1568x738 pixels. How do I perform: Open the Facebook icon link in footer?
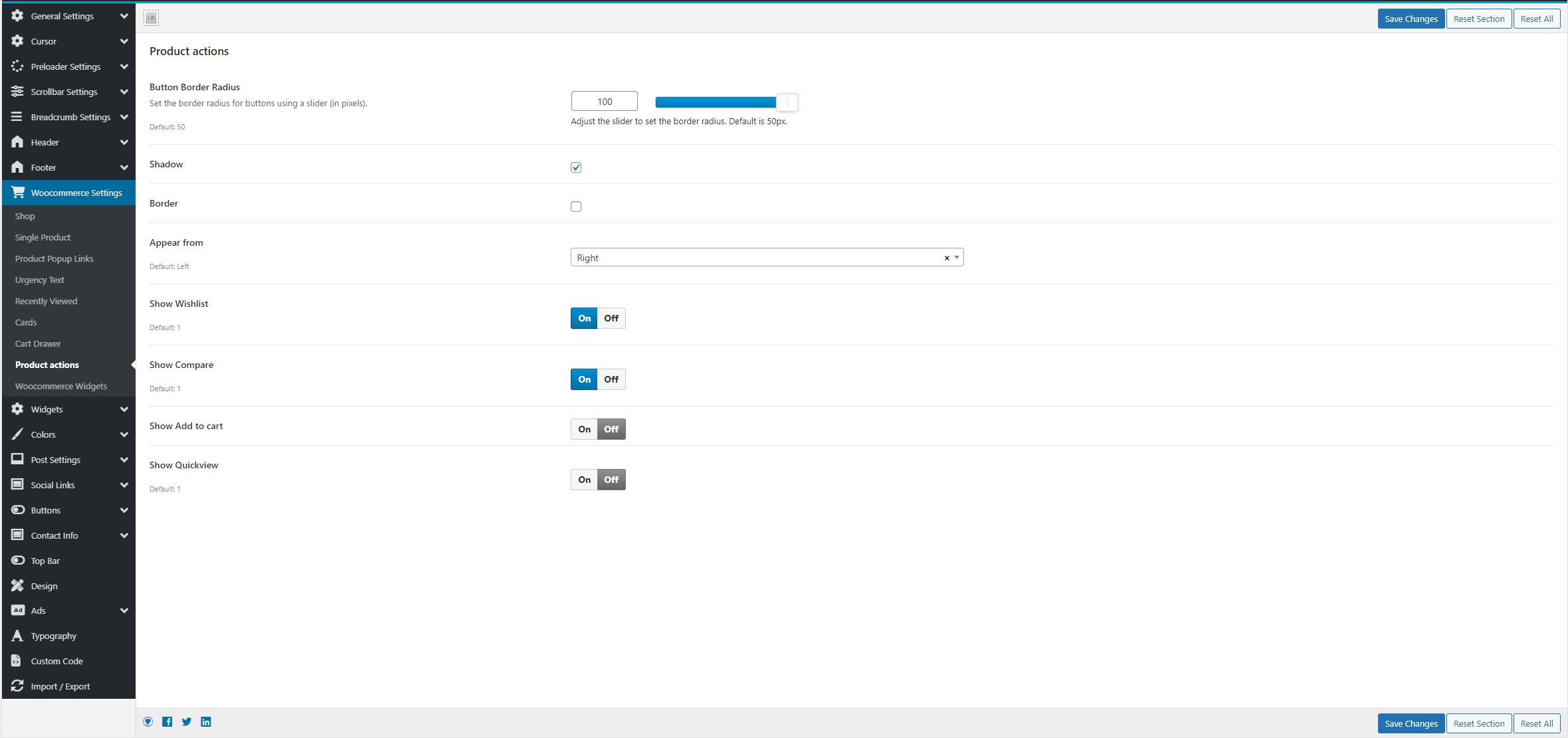point(167,722)
